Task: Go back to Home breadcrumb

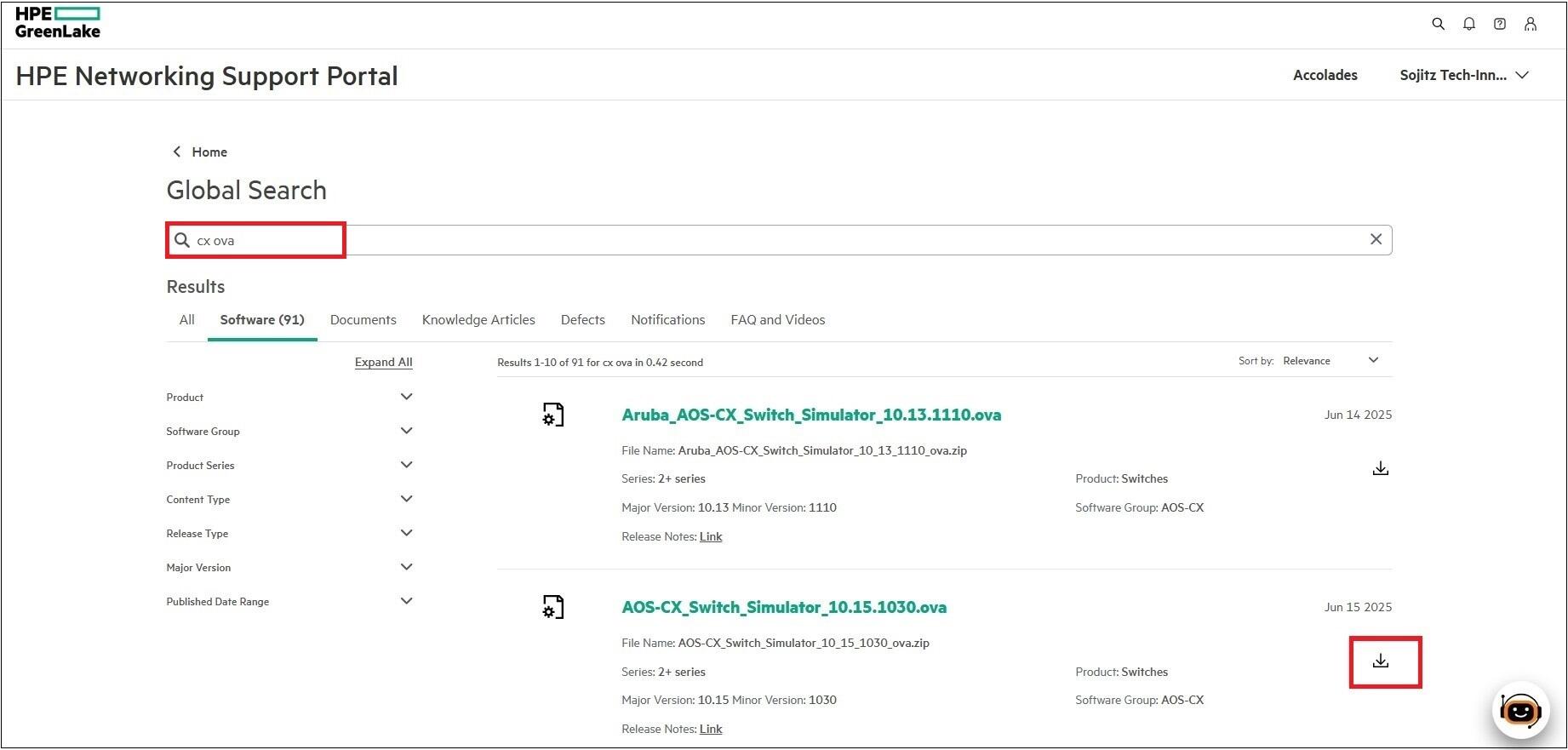Action: (209, 152)
